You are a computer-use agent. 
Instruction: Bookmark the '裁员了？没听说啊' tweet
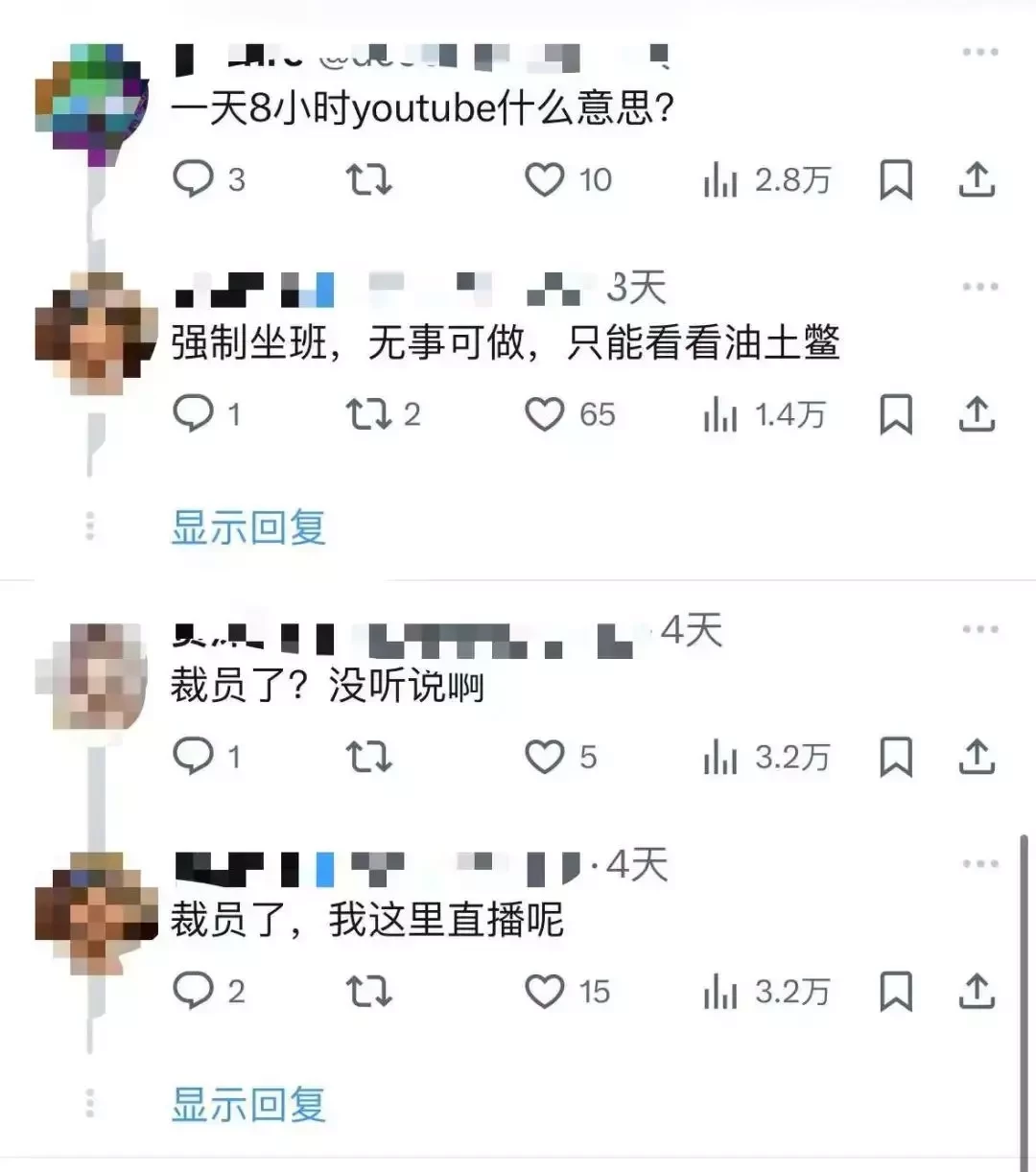[x=896, y=757]
